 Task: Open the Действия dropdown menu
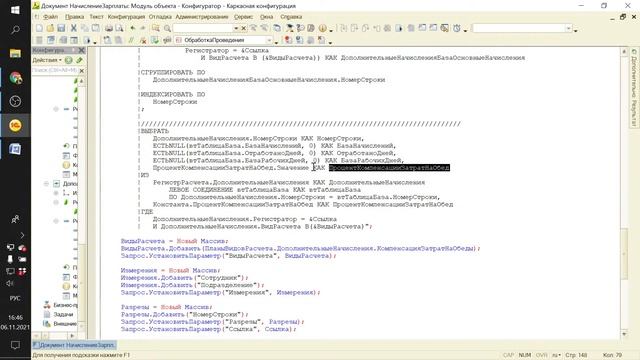[x=47, y=60]
